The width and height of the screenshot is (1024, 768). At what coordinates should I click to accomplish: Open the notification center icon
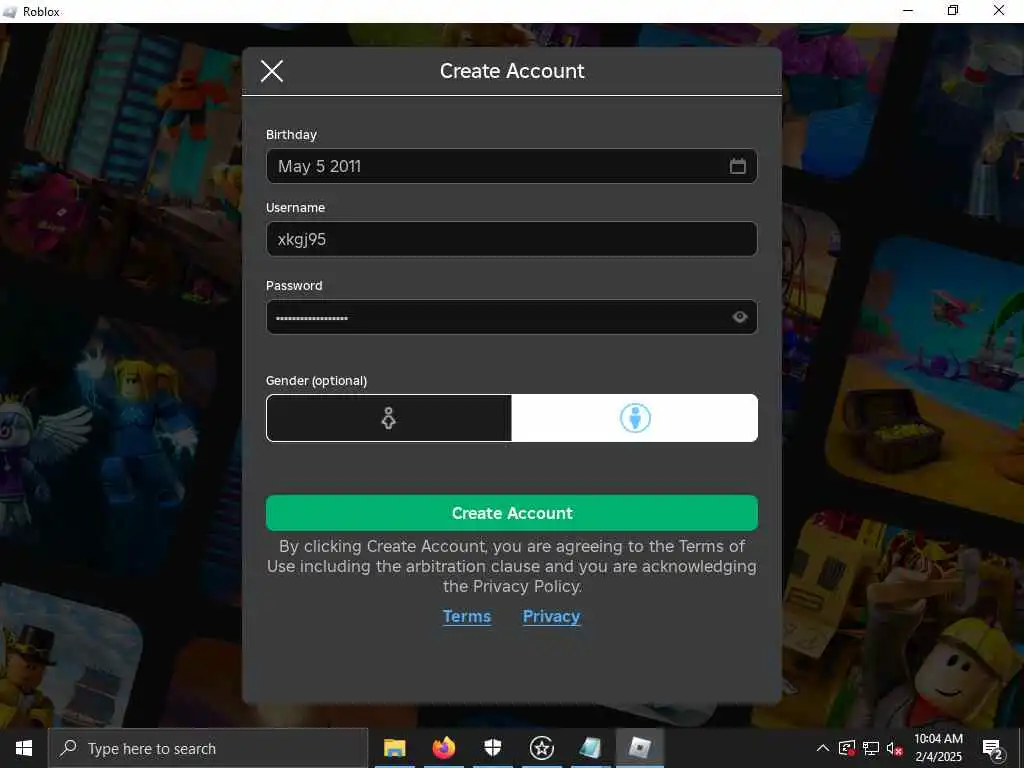tap(993, 749)
